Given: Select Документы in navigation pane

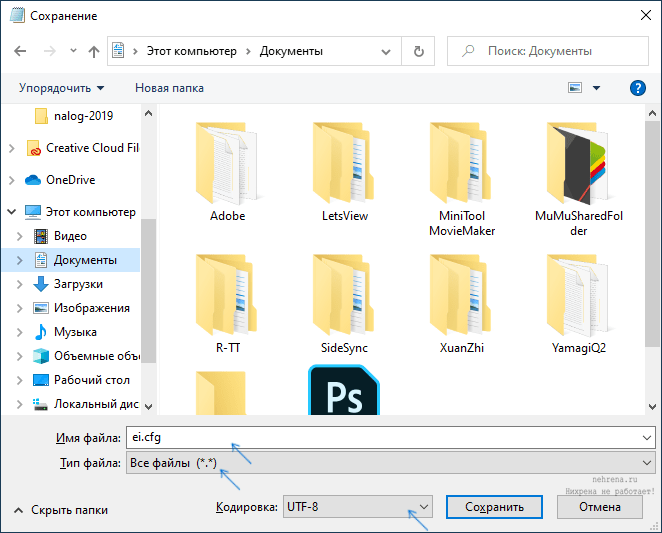Looking at the screenshot, I should click(76, 260).
